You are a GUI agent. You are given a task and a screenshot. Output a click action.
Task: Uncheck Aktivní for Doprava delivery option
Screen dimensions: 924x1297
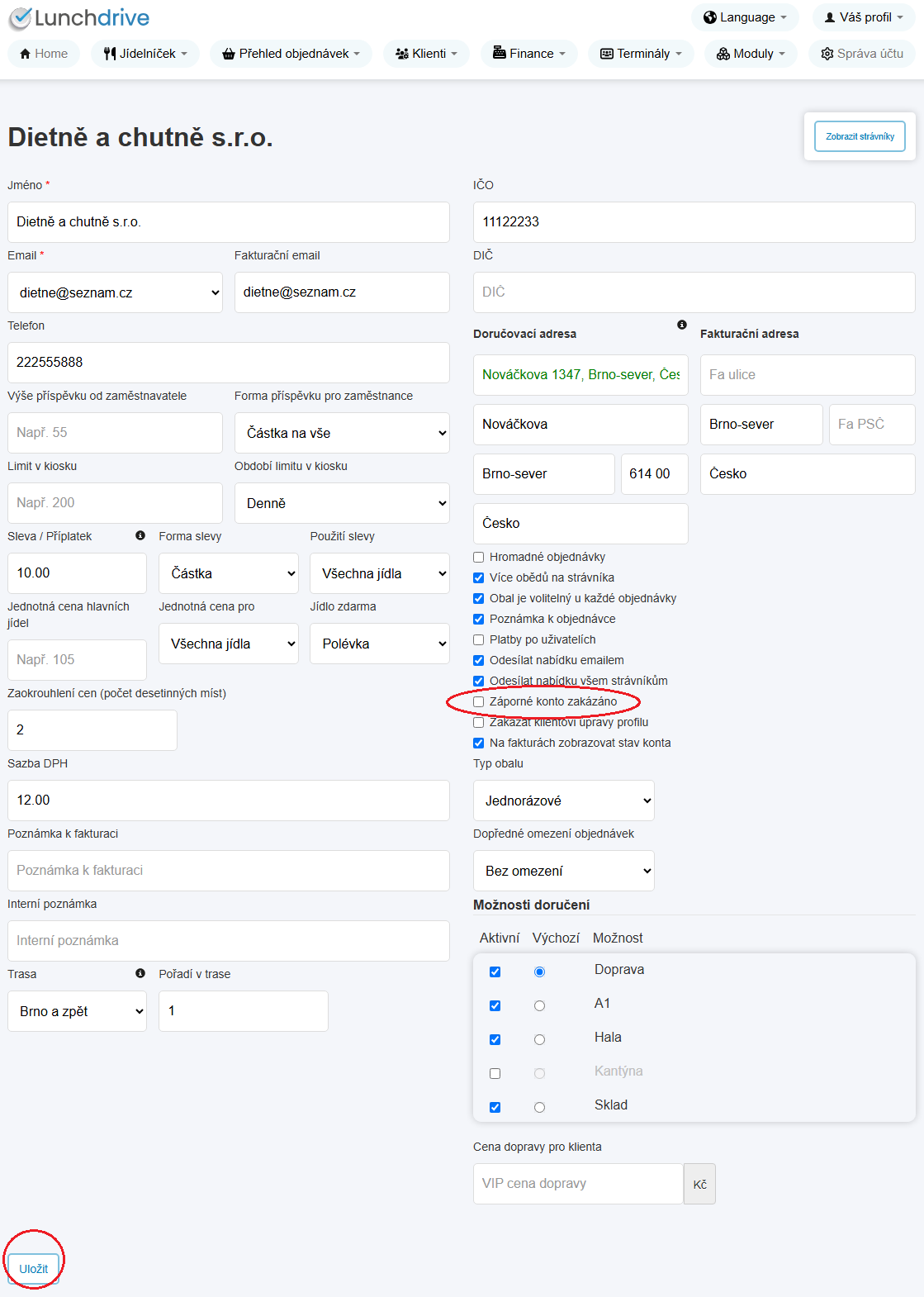495,972
